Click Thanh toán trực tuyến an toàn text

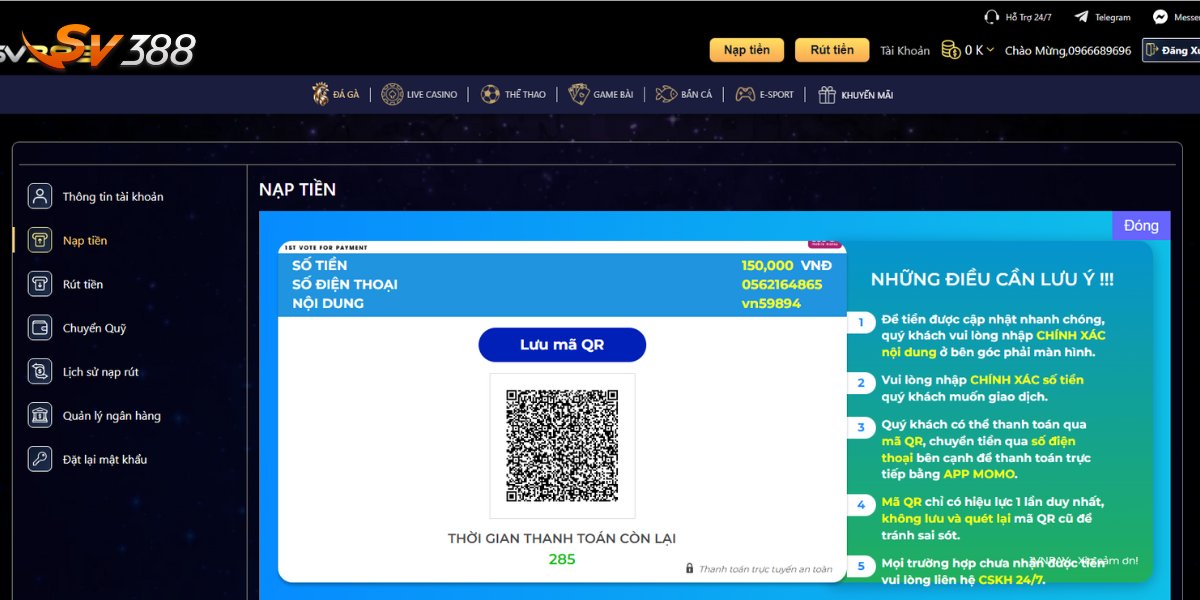pos(765,569)
